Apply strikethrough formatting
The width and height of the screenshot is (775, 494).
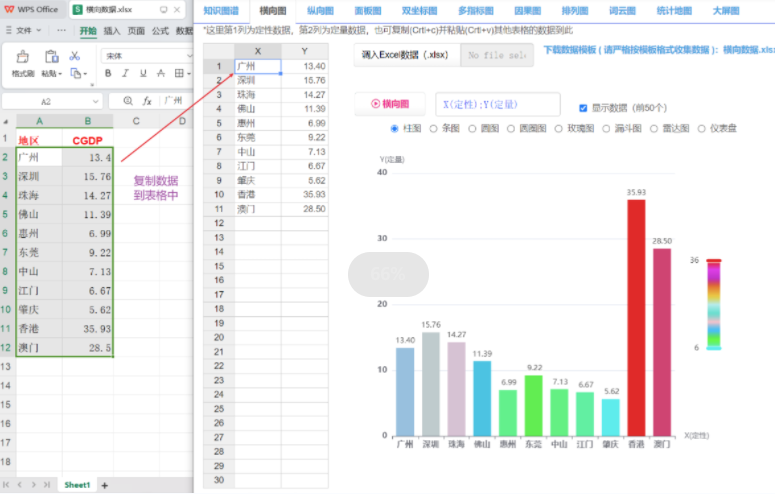pyautogui.click(x=161, y=74)
